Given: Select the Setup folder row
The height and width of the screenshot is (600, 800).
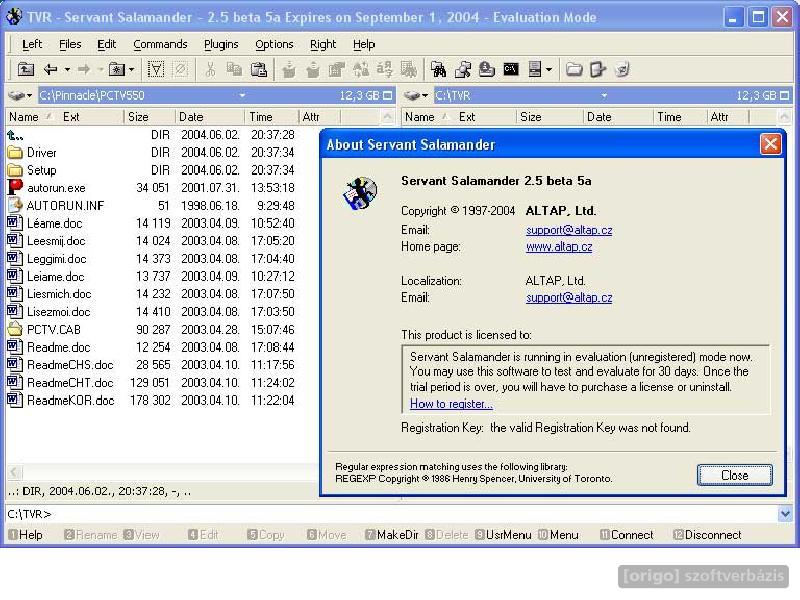Looking at the screenshot, I should pos(152,170).
